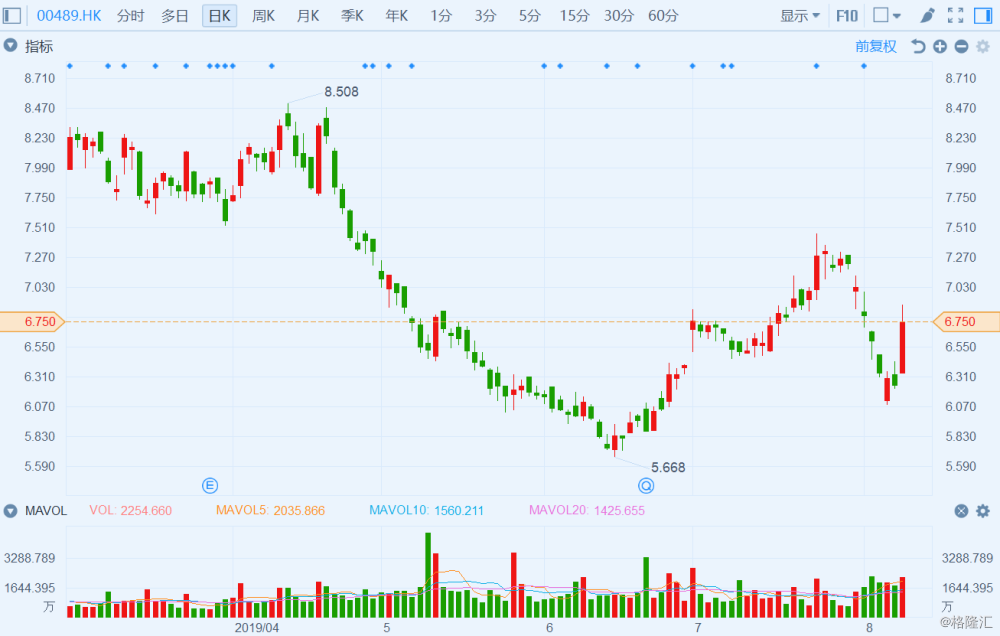Toggle the right sidebar panel icon
This screenshot has height=636, width=1000.
(982, 15)
